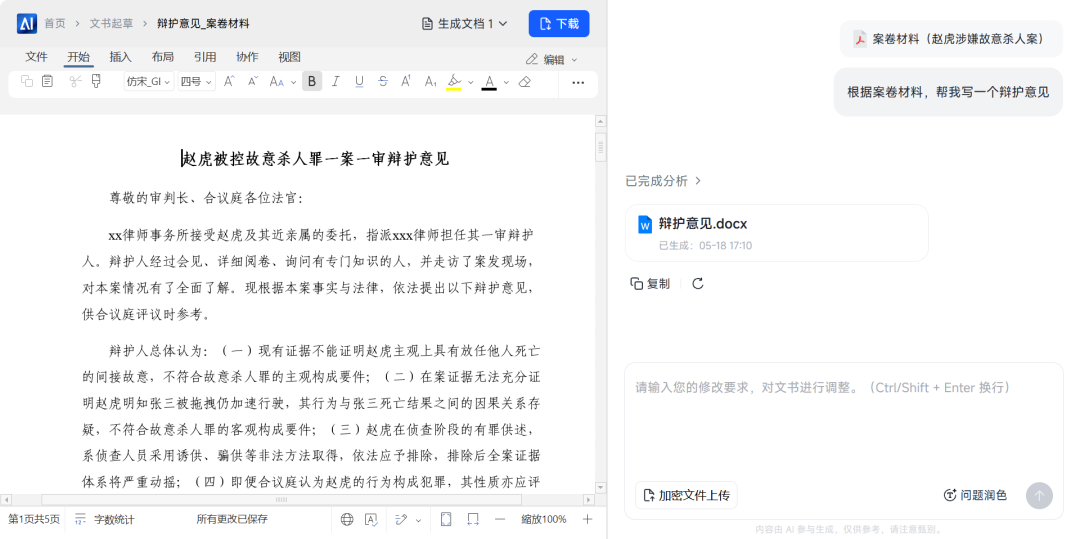Click 问题润色 button
The width and height of the screenshot is (1080, 539).
coord(975,495)
